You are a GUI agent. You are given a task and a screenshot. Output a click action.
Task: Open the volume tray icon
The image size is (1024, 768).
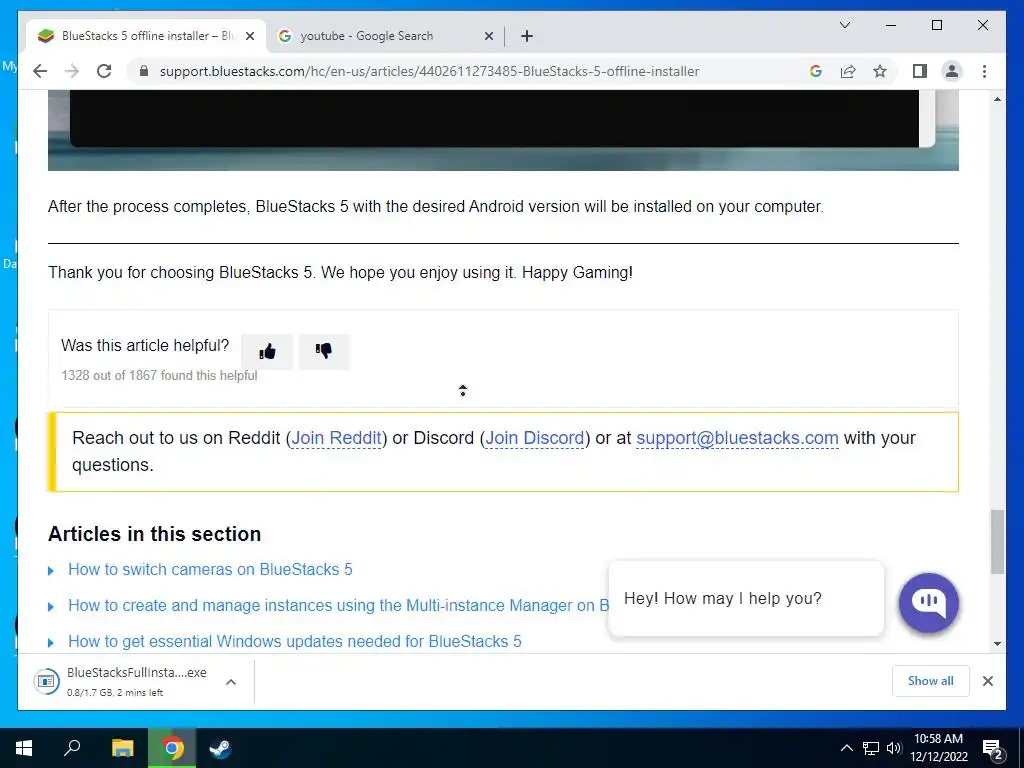894,748
